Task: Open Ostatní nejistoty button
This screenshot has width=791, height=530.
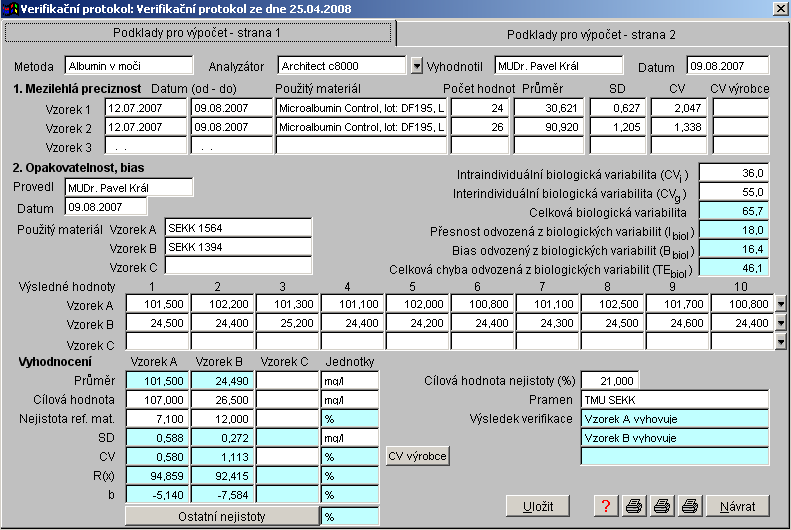Action: pyautogui.click(x=221, y=517)
